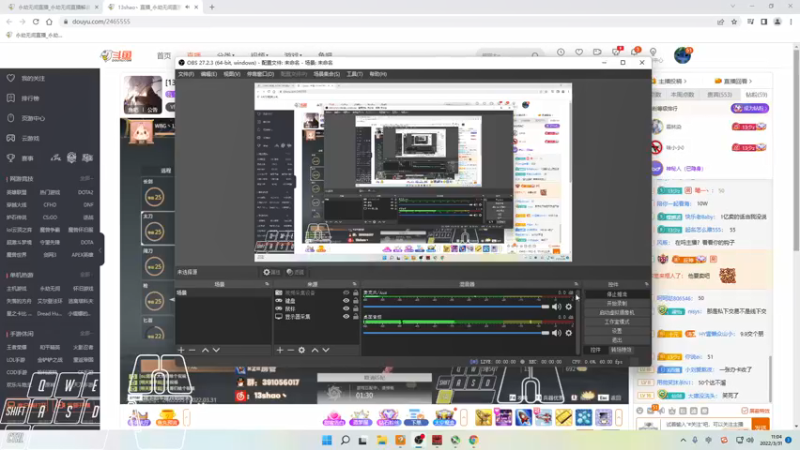This screenshot has height=450, width=800.
Task: Open taskbar search
Action: 345,440
